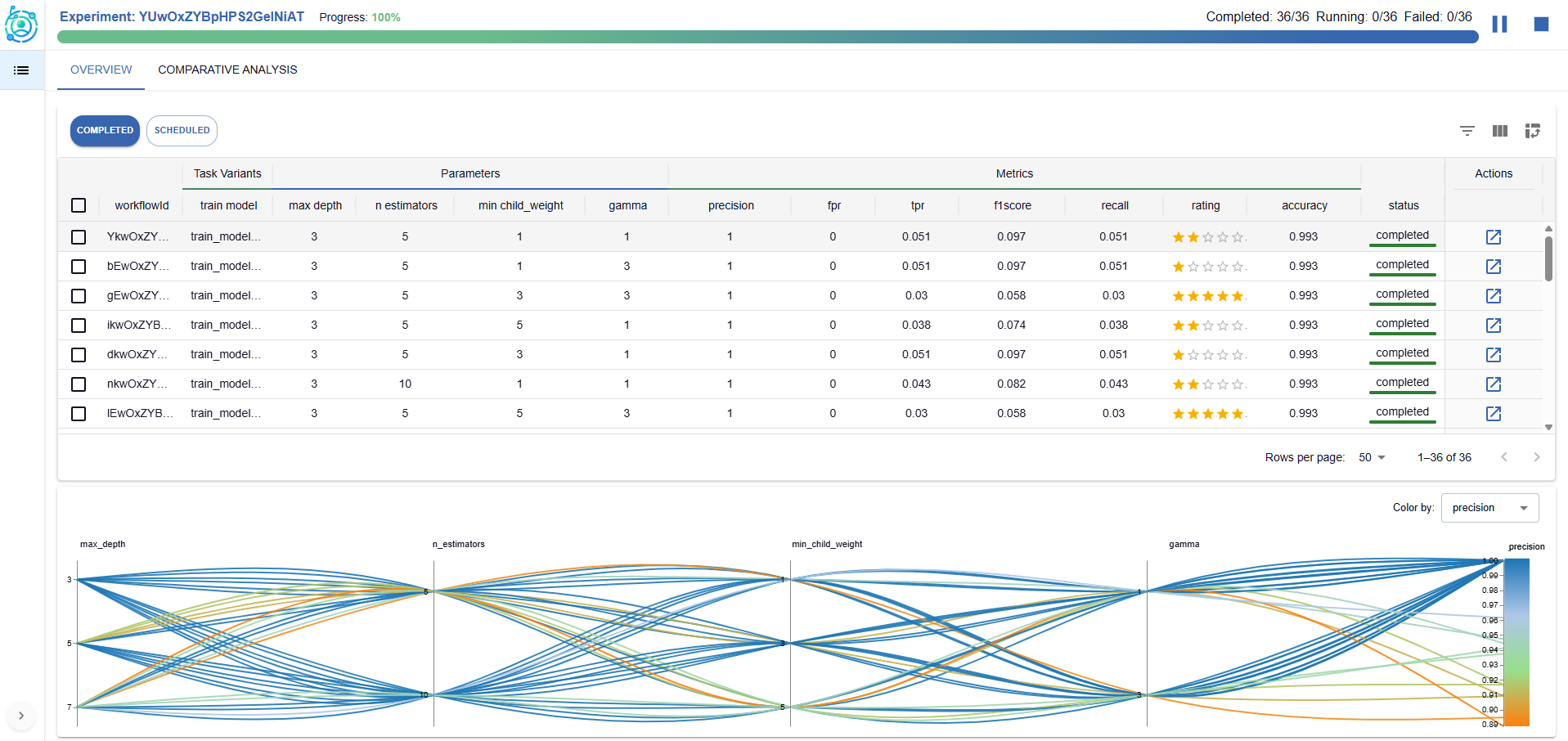Pause the running experiment
Screen dimensions: 1568x741
1499,25
